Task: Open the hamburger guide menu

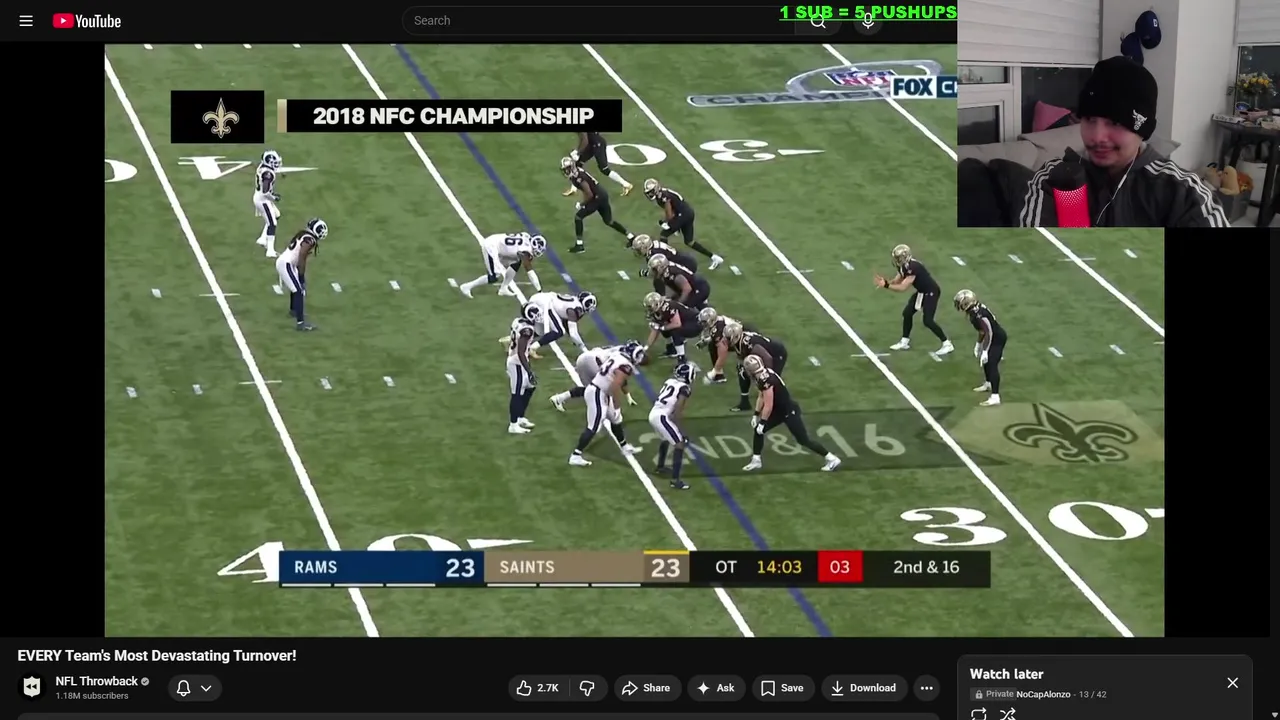Action: (26, 20)
